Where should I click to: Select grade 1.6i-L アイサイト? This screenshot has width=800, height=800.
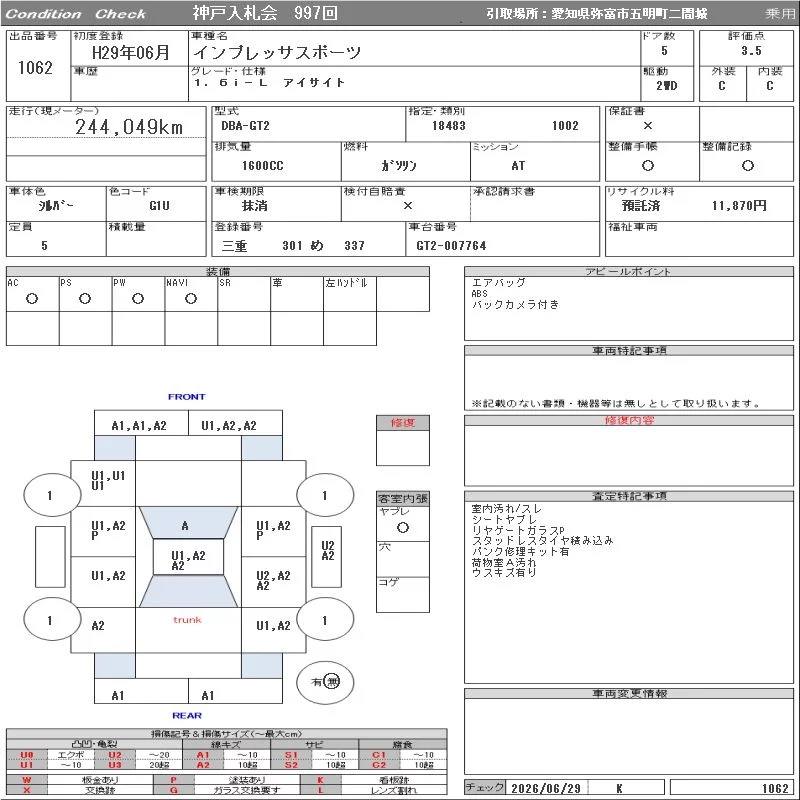[x=269, y=82]
